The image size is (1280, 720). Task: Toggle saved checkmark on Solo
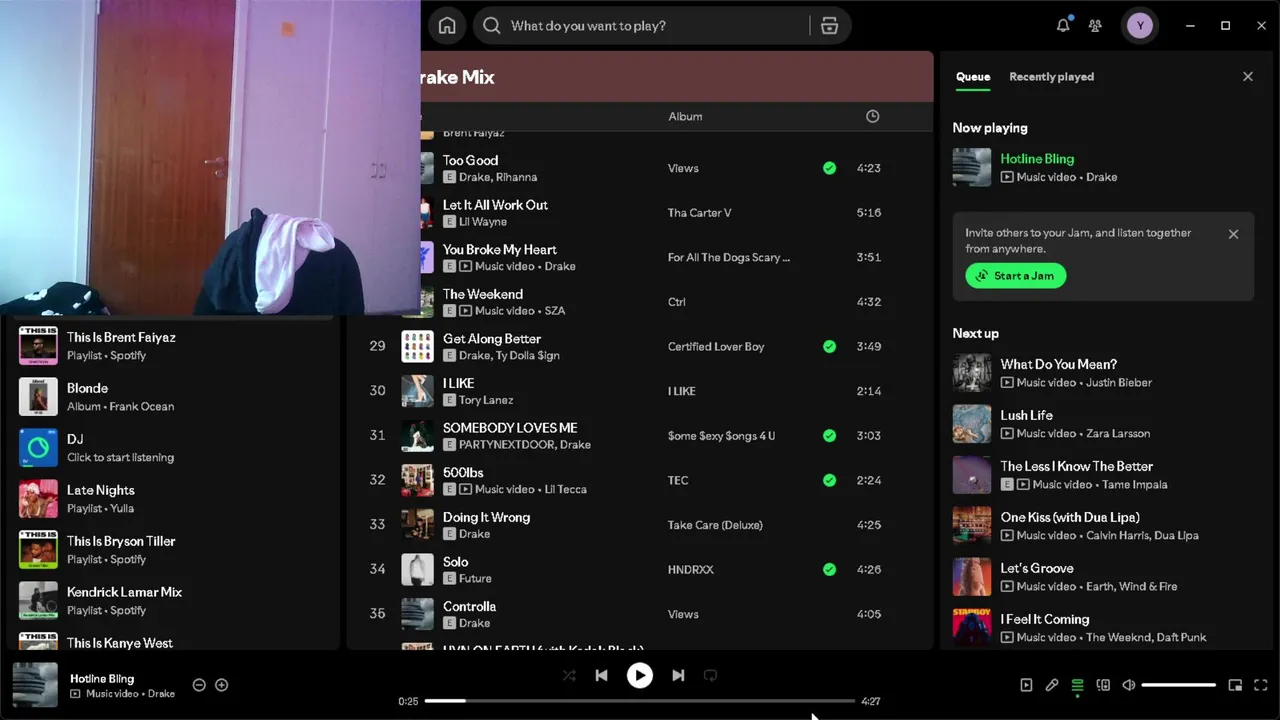pyautogui.click(x=829, y=570)
